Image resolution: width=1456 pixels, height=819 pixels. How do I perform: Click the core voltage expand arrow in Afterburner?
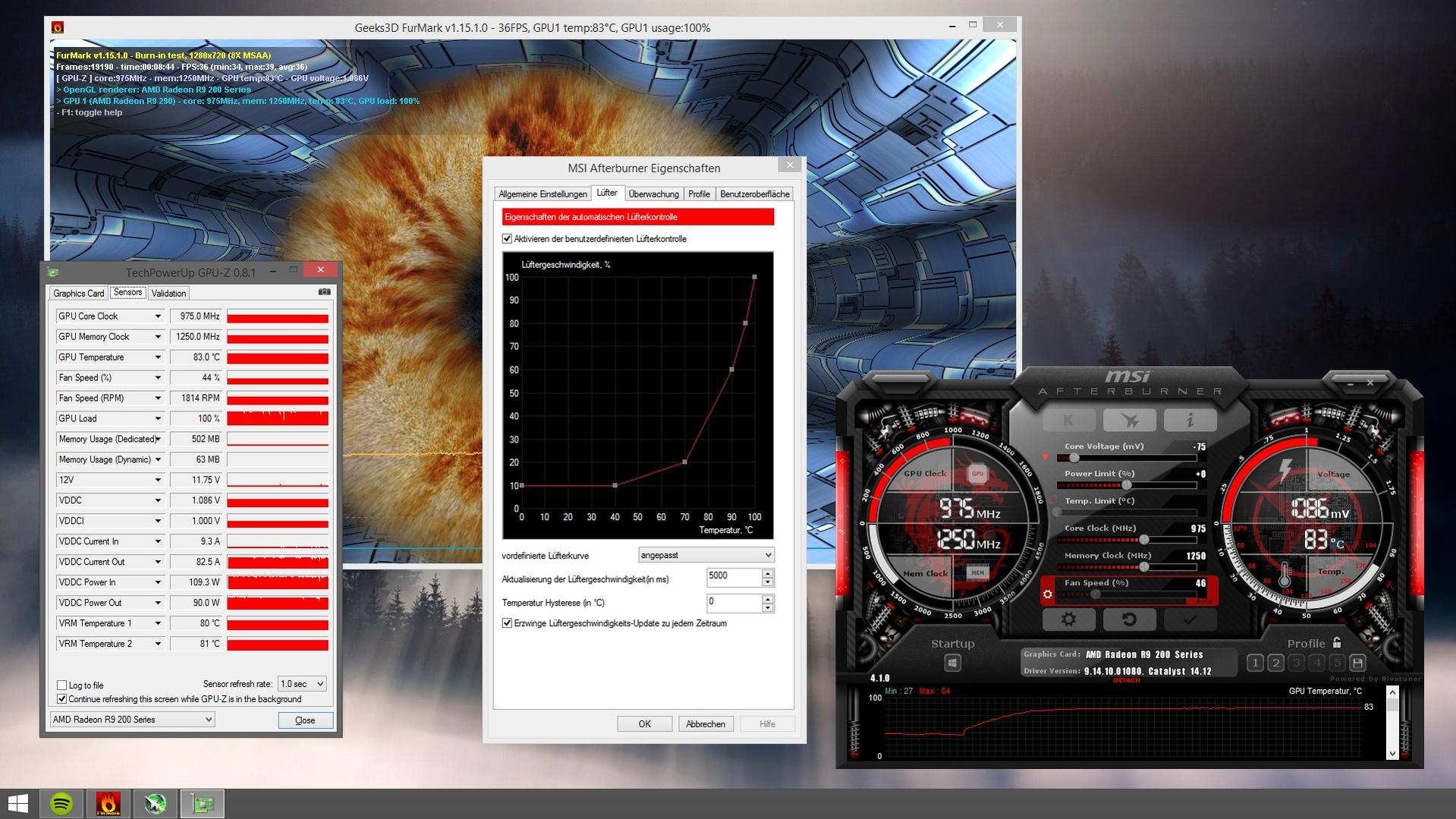click(x=1046, y=457)
